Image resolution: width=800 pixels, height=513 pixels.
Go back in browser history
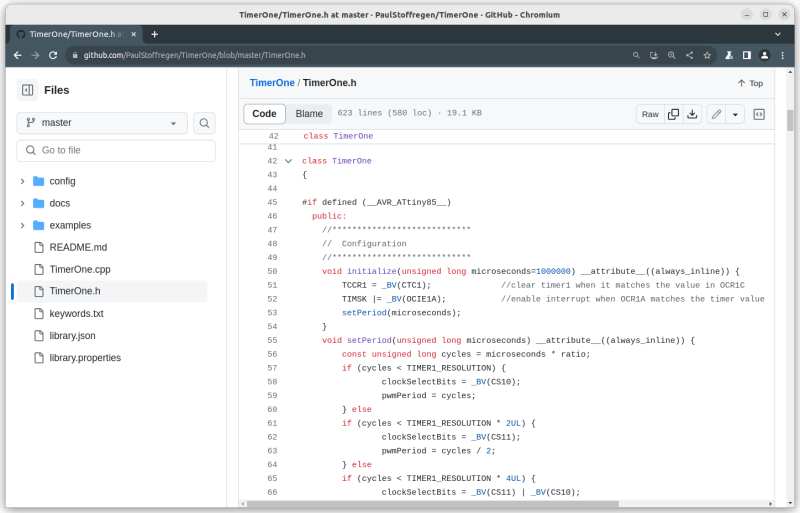click(17, 55)
